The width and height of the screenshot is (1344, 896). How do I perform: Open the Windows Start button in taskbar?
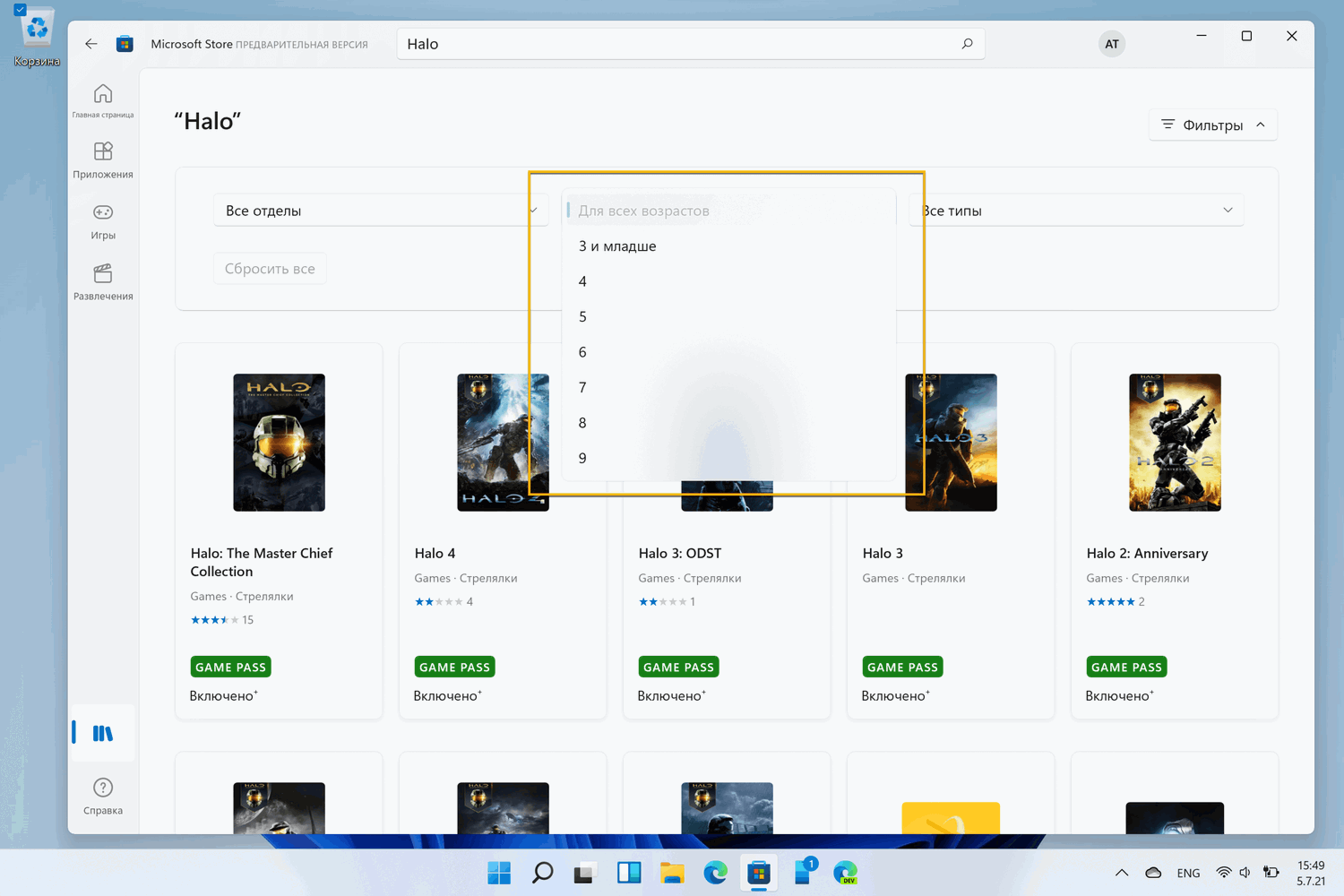[499, 873]
